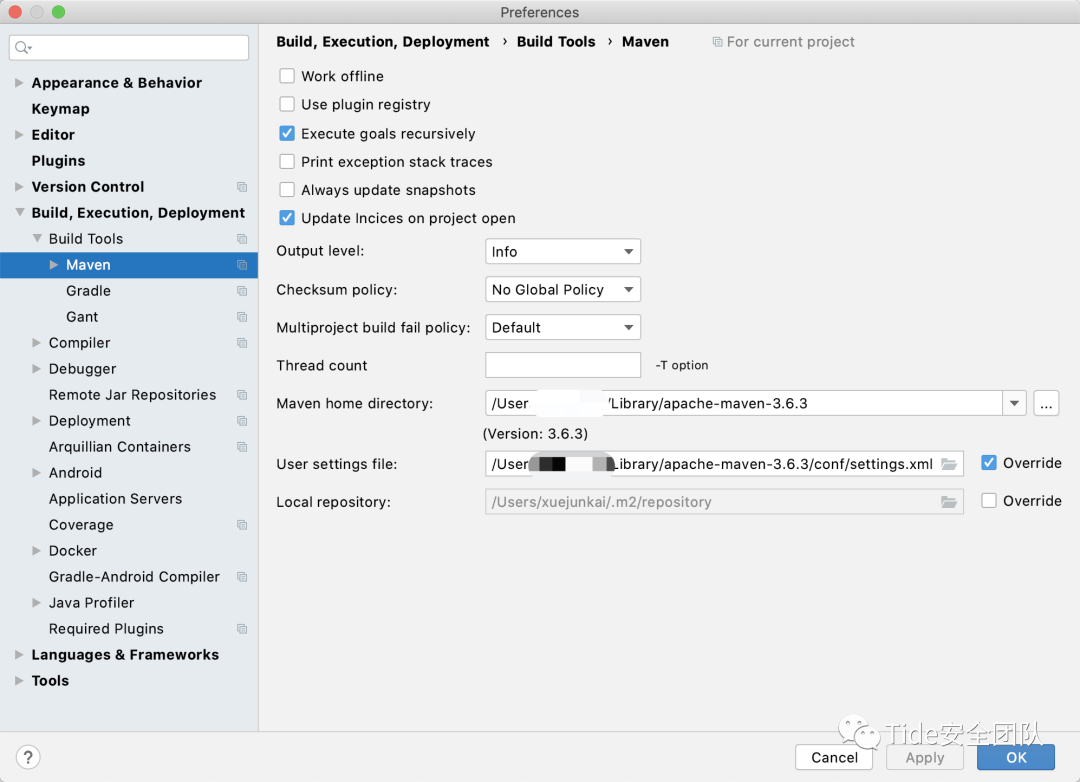This screenshot has height=782, width=1080.
Task: Click project-level icon beside Required Plugins
Action: tap(242, 629)
